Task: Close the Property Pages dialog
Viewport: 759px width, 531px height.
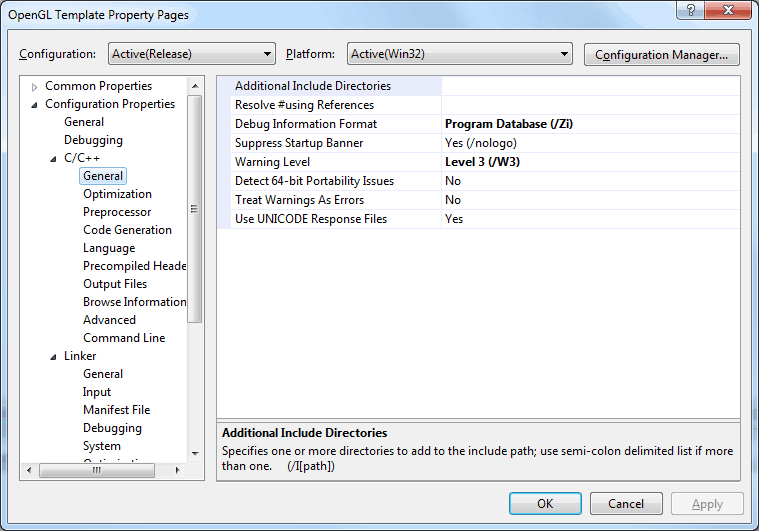Action: click(728, 10)
